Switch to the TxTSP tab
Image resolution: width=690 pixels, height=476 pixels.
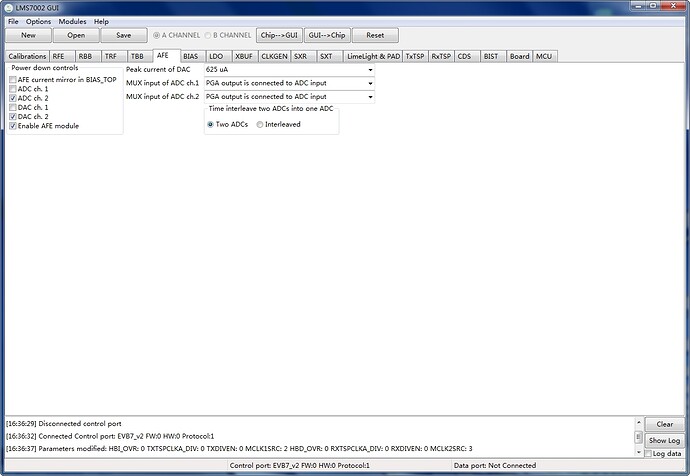point(415,56)
